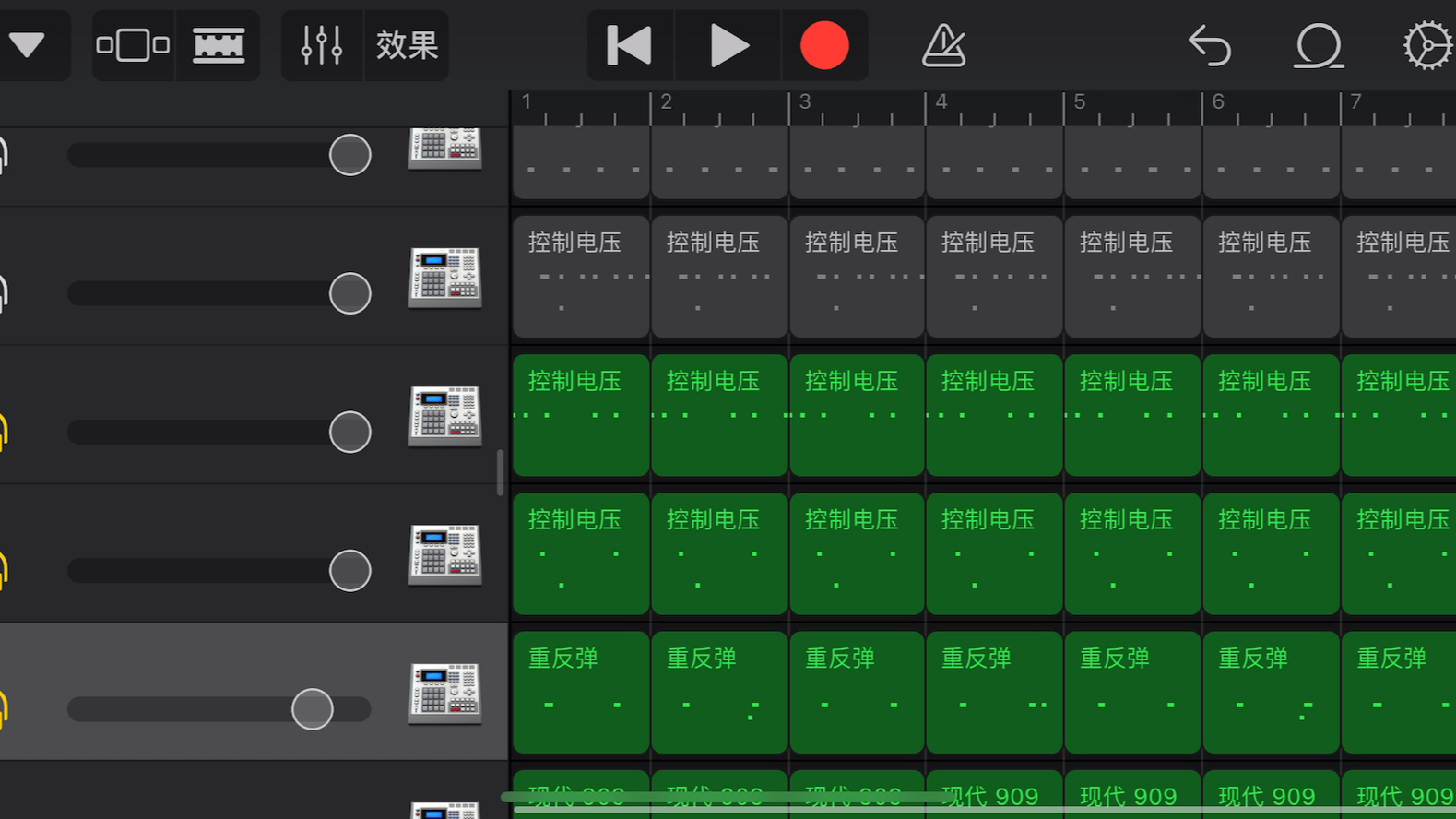Jump to bar 1 on ruler
Viewport: 1456px width, 819px height.
(527, 101)
